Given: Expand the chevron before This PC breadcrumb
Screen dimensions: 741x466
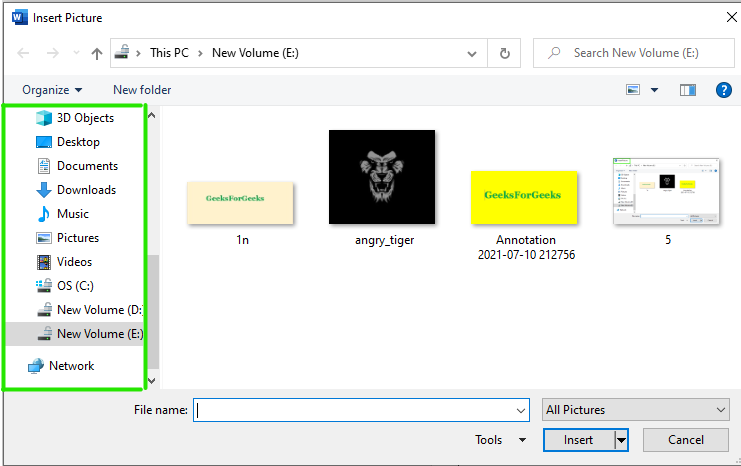Looking at the screenshot, I should [138, 53].
